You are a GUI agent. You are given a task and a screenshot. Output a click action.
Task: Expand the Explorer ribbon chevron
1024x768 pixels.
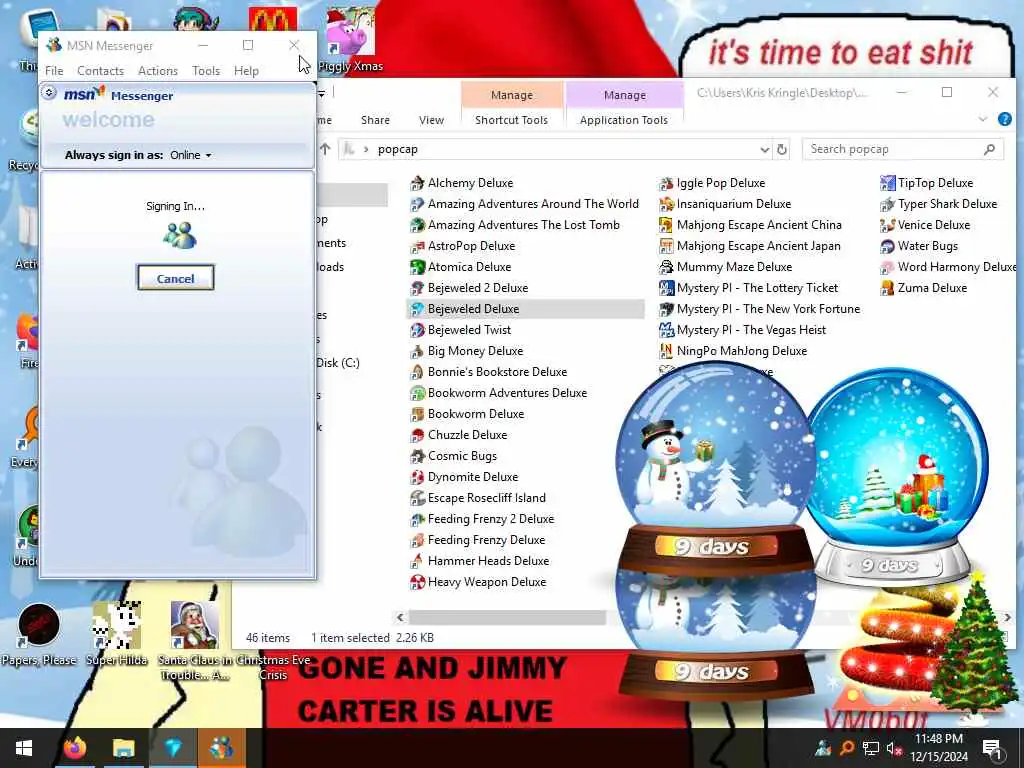click(982, 119)
